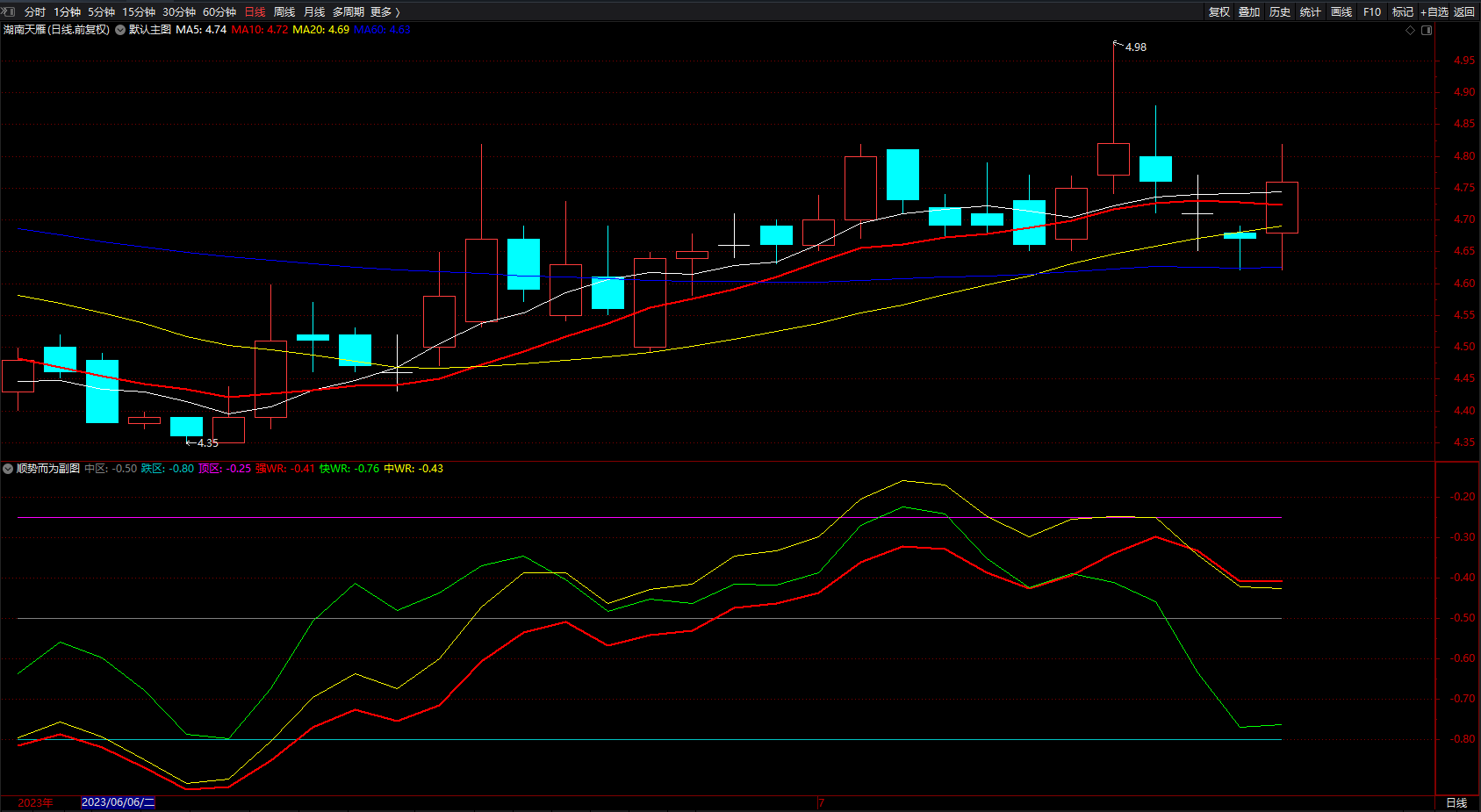Click the 叠加 overlay button
Screen dimensions: 1481x812
(1248, 11)
